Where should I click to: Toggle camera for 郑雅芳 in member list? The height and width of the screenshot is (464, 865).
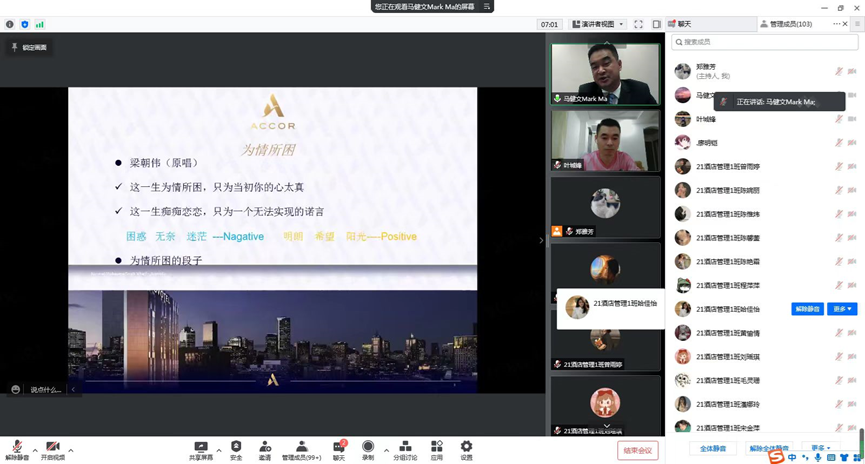tap(852, 71)
